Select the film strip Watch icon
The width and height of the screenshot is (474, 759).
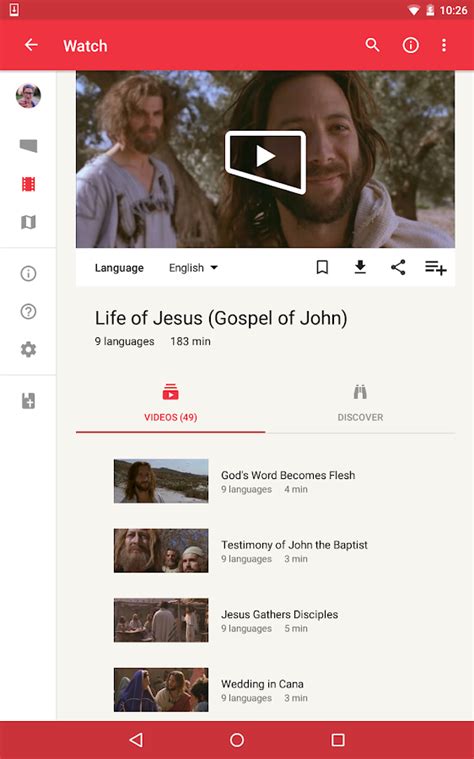click(28, 184)
